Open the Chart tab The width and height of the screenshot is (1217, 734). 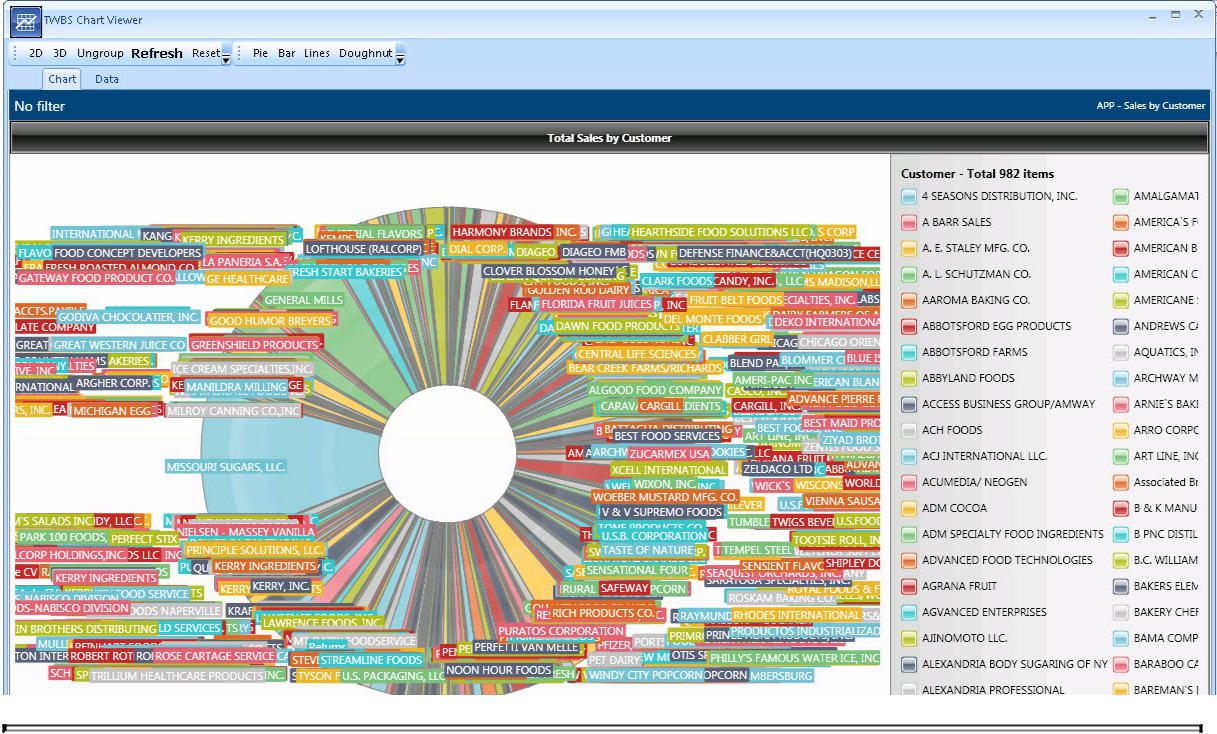click(x=62, y=79)
